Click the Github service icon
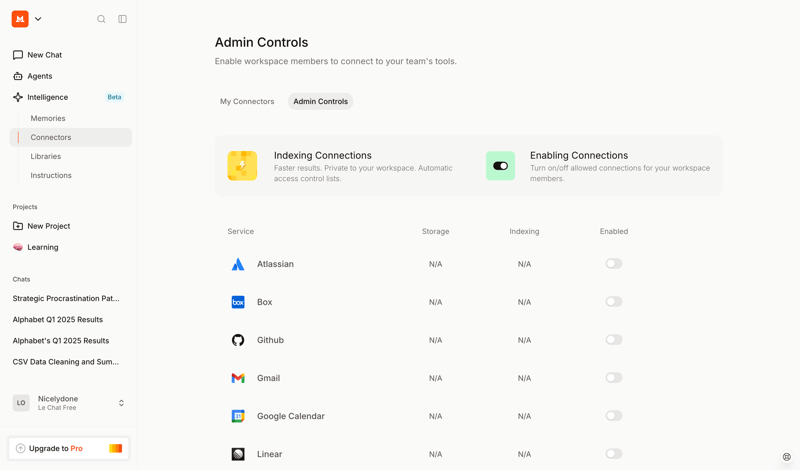Image resolution: width=800 pixels, height=470 pixels. (238, 340)
